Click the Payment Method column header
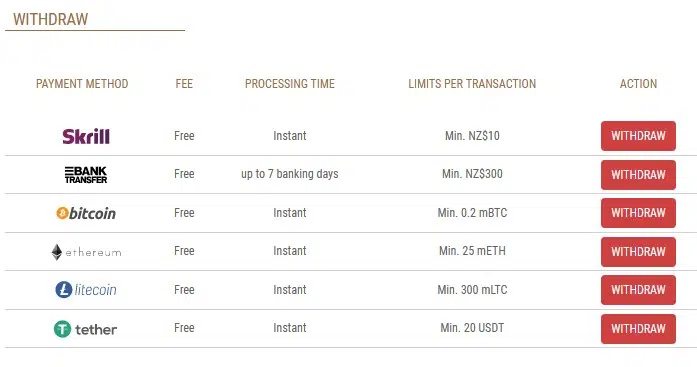 pyautogui.click(x=82, y=84)
